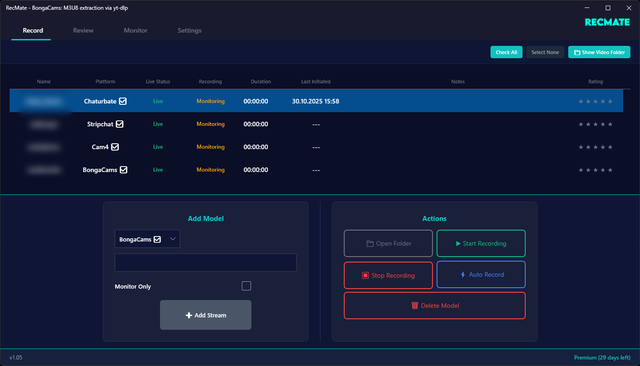Open the Show Video Folder button
Viewport: 640px width, 366px height.
(599, 52)
